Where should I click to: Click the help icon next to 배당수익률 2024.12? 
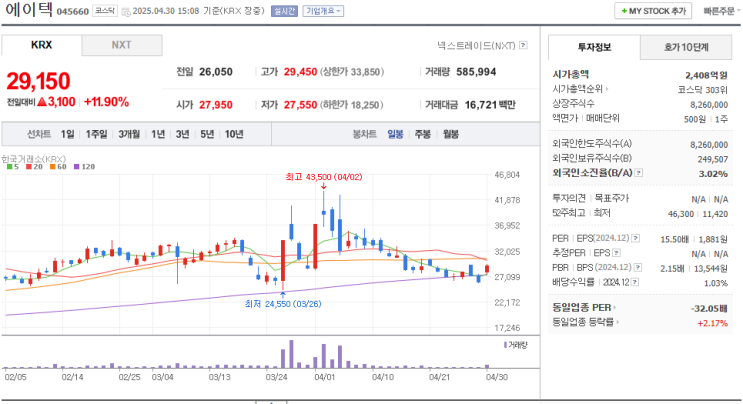point(635,282)
